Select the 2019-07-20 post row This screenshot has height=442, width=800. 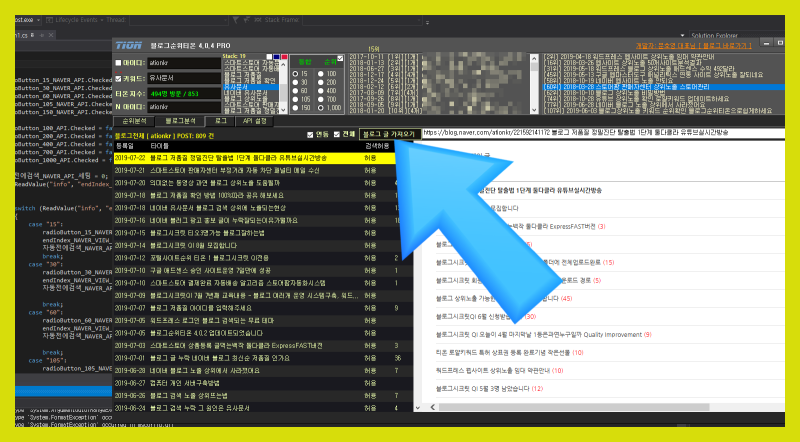tap(255, 183)
